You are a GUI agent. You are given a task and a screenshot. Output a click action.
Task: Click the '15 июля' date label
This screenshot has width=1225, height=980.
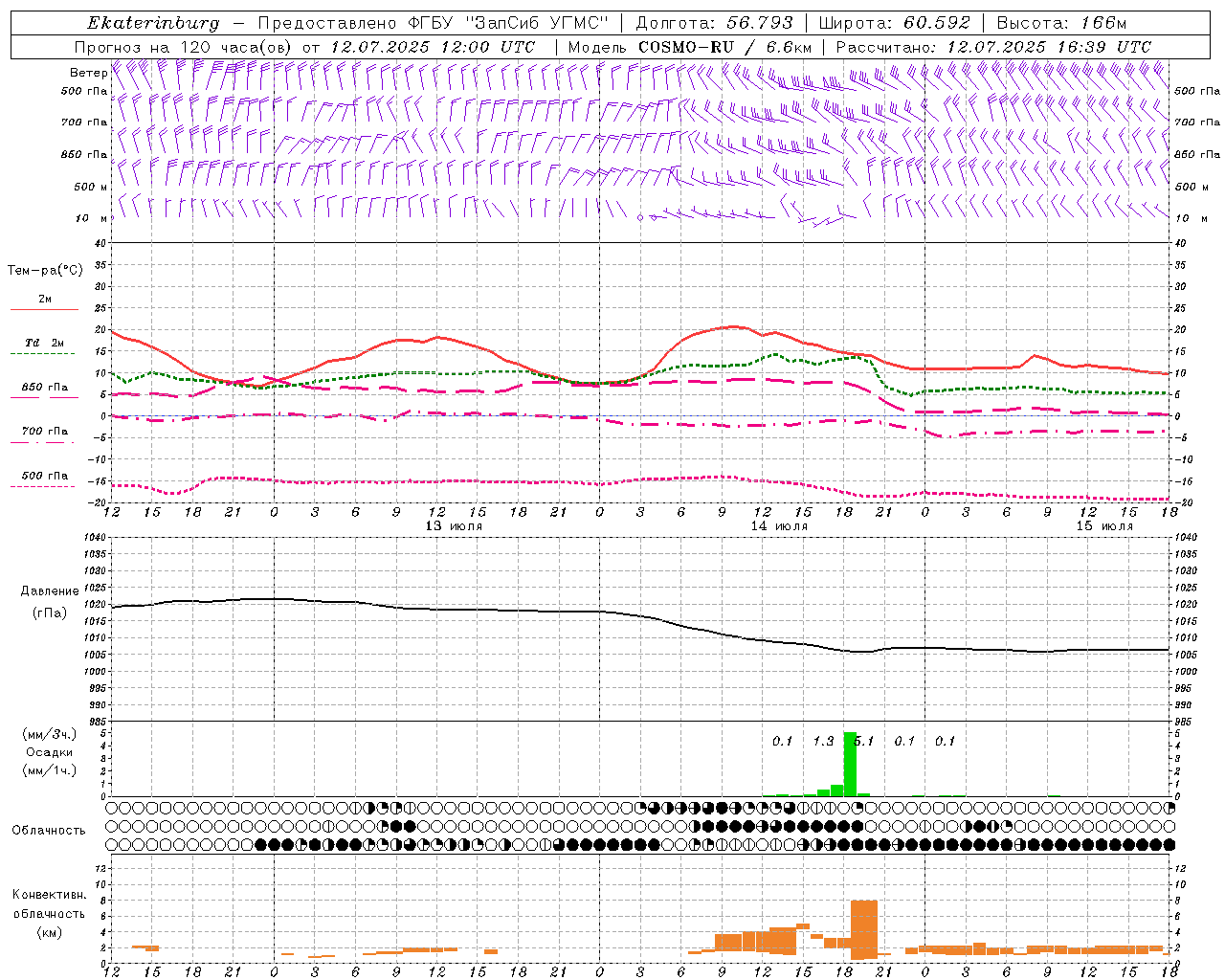[1104, 526]
